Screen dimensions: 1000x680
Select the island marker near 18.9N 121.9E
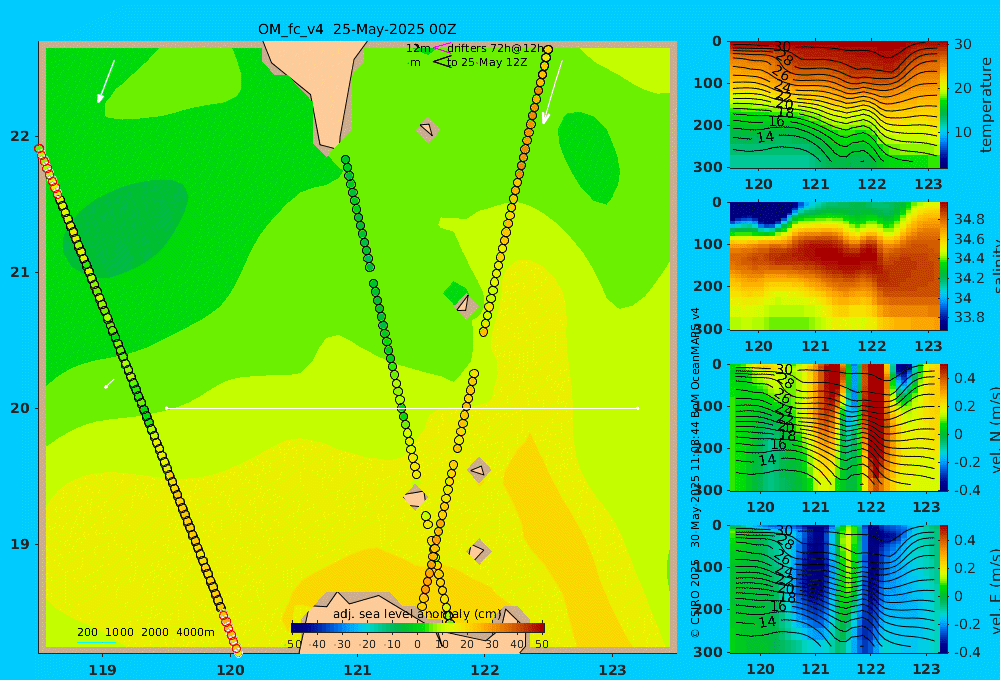(478, 551)
